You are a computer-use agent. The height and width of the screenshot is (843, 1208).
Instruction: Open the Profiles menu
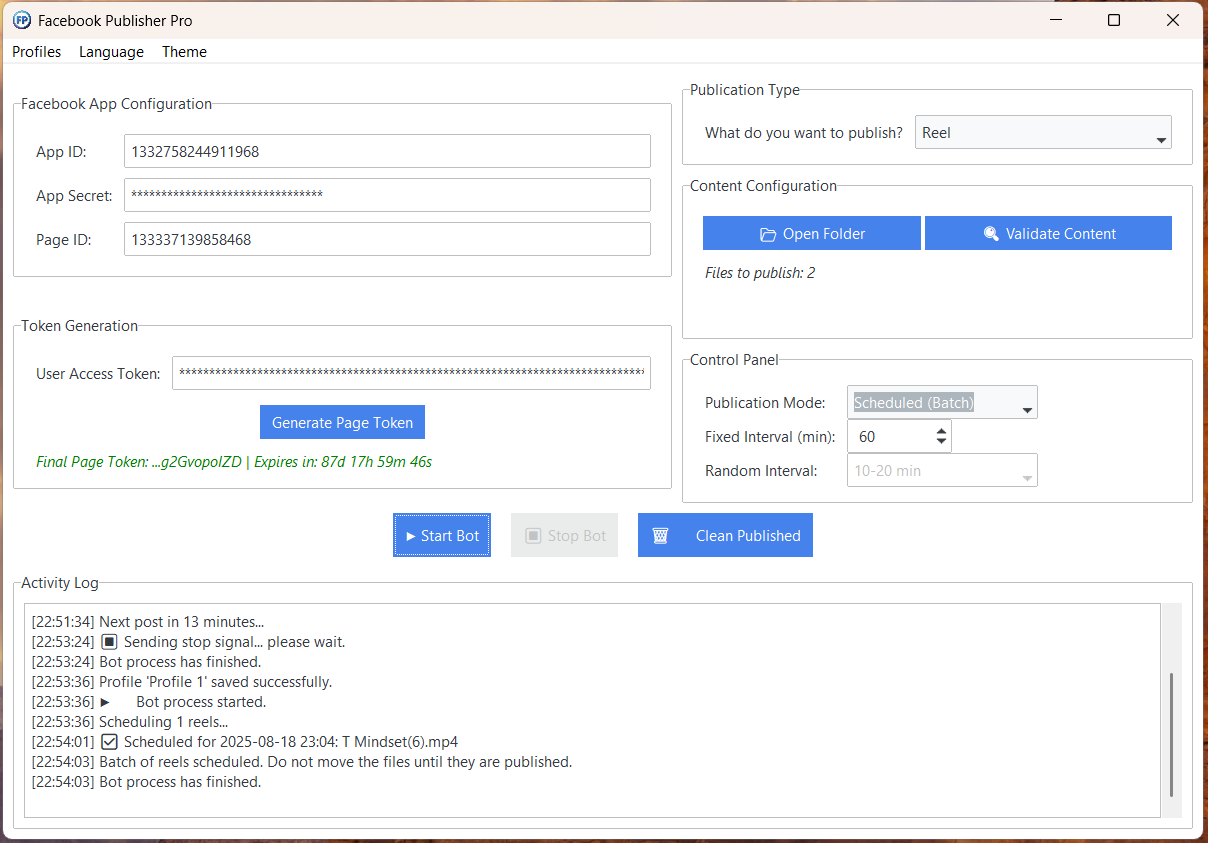(37, 52)
